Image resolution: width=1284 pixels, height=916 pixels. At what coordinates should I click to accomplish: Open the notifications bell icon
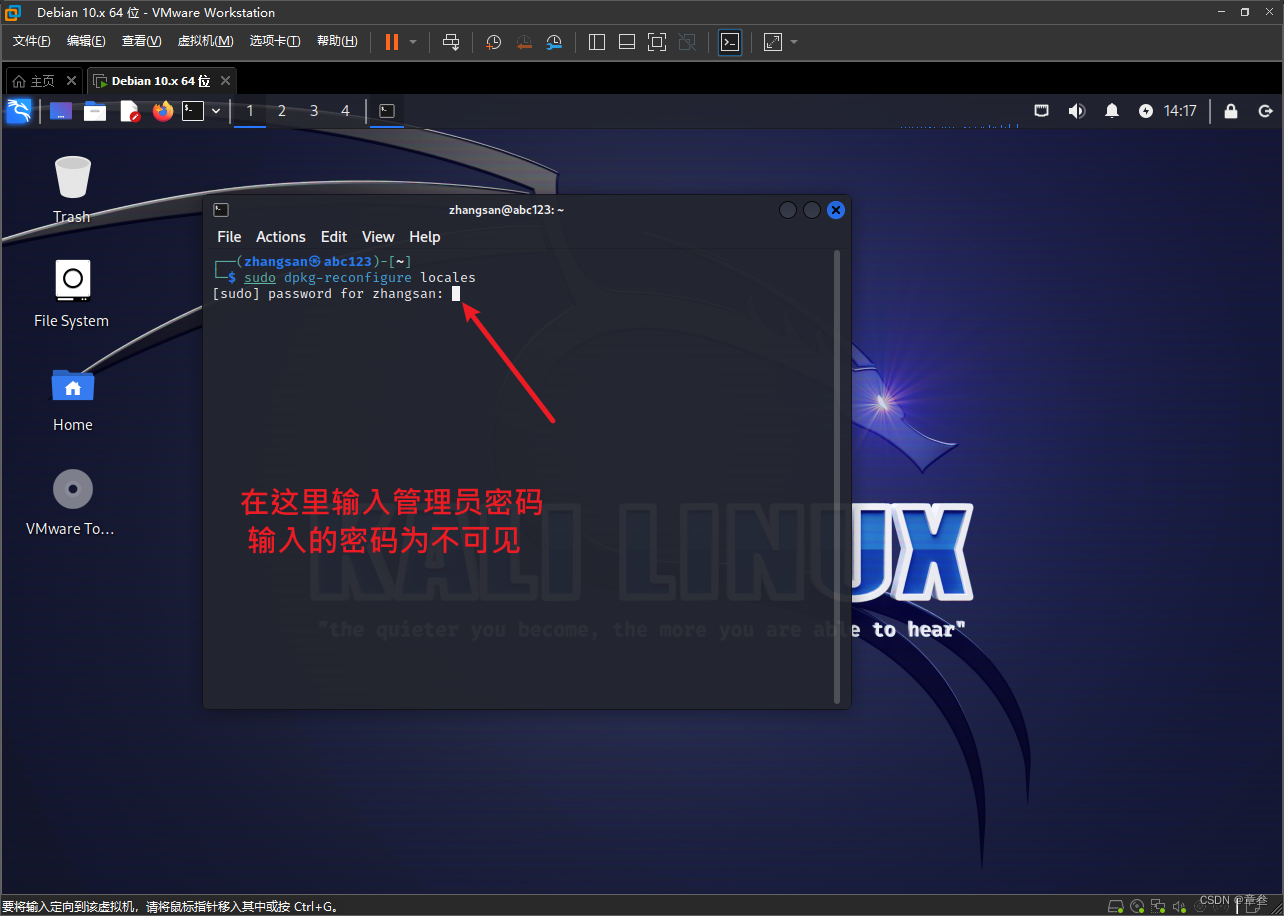tap(1111, 111)
